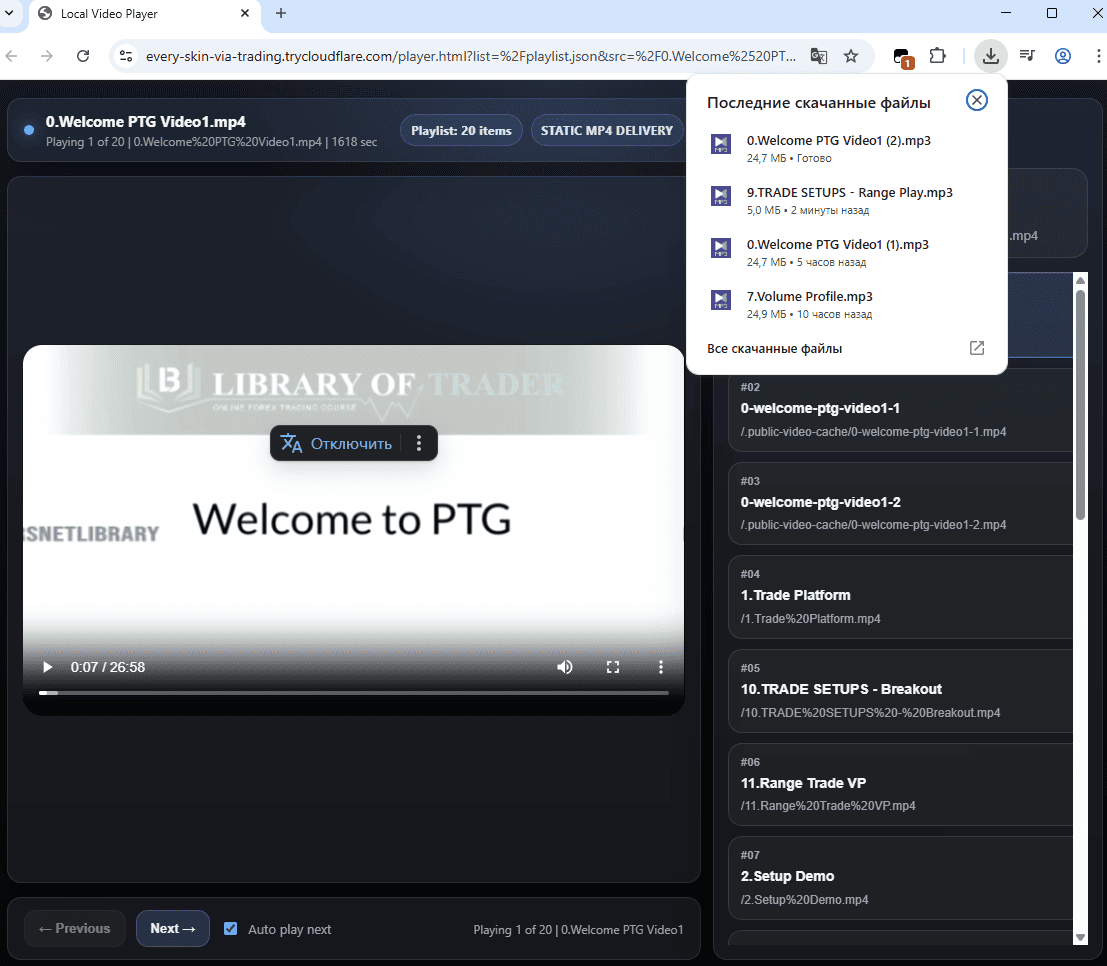The height and width of the screenshot is (966, 1107).
Task: Open site information icon in address bar
Action: [x=126, y=56]
